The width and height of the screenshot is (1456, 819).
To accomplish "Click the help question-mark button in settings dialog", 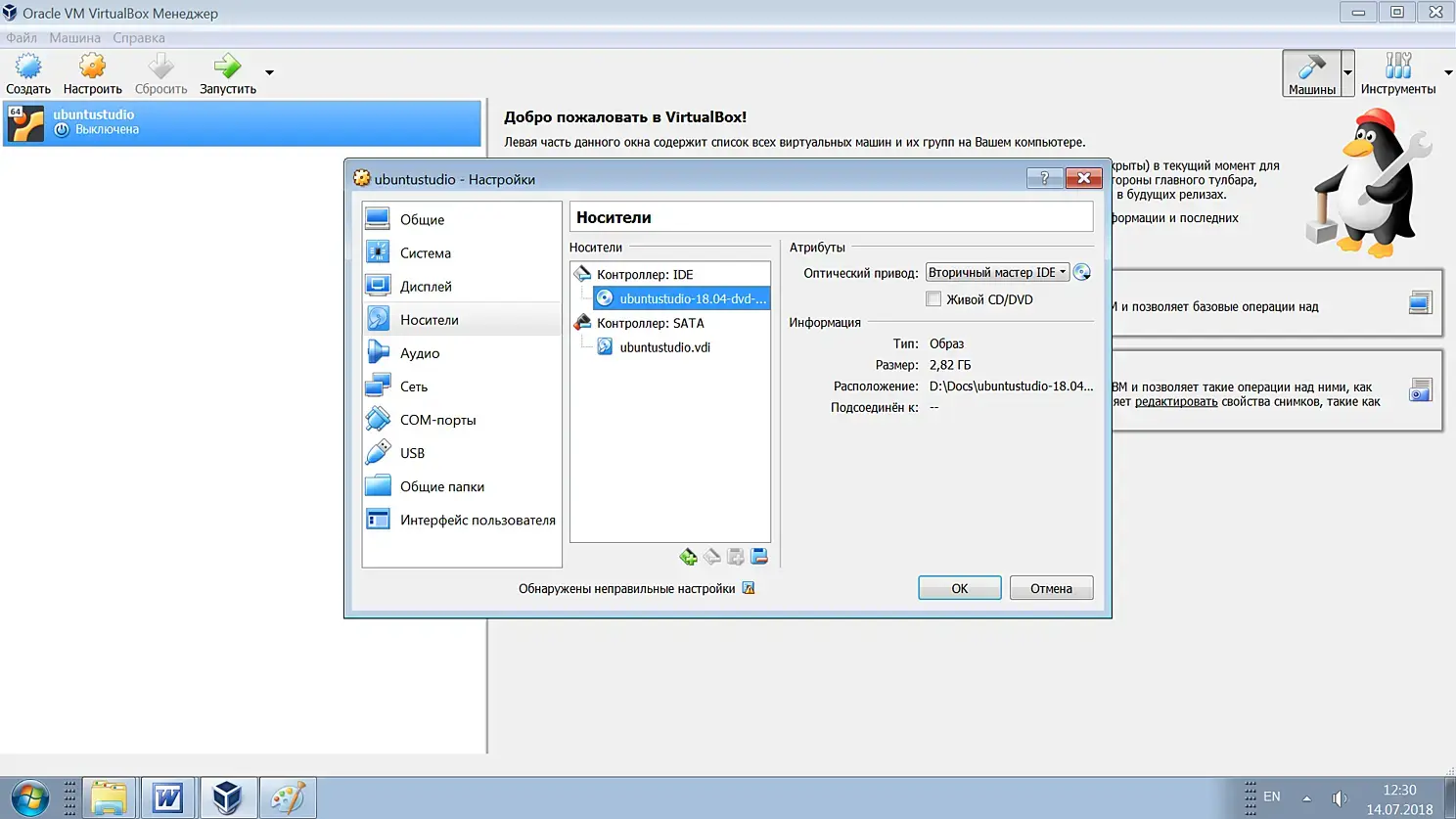I will pos(1044,178).
